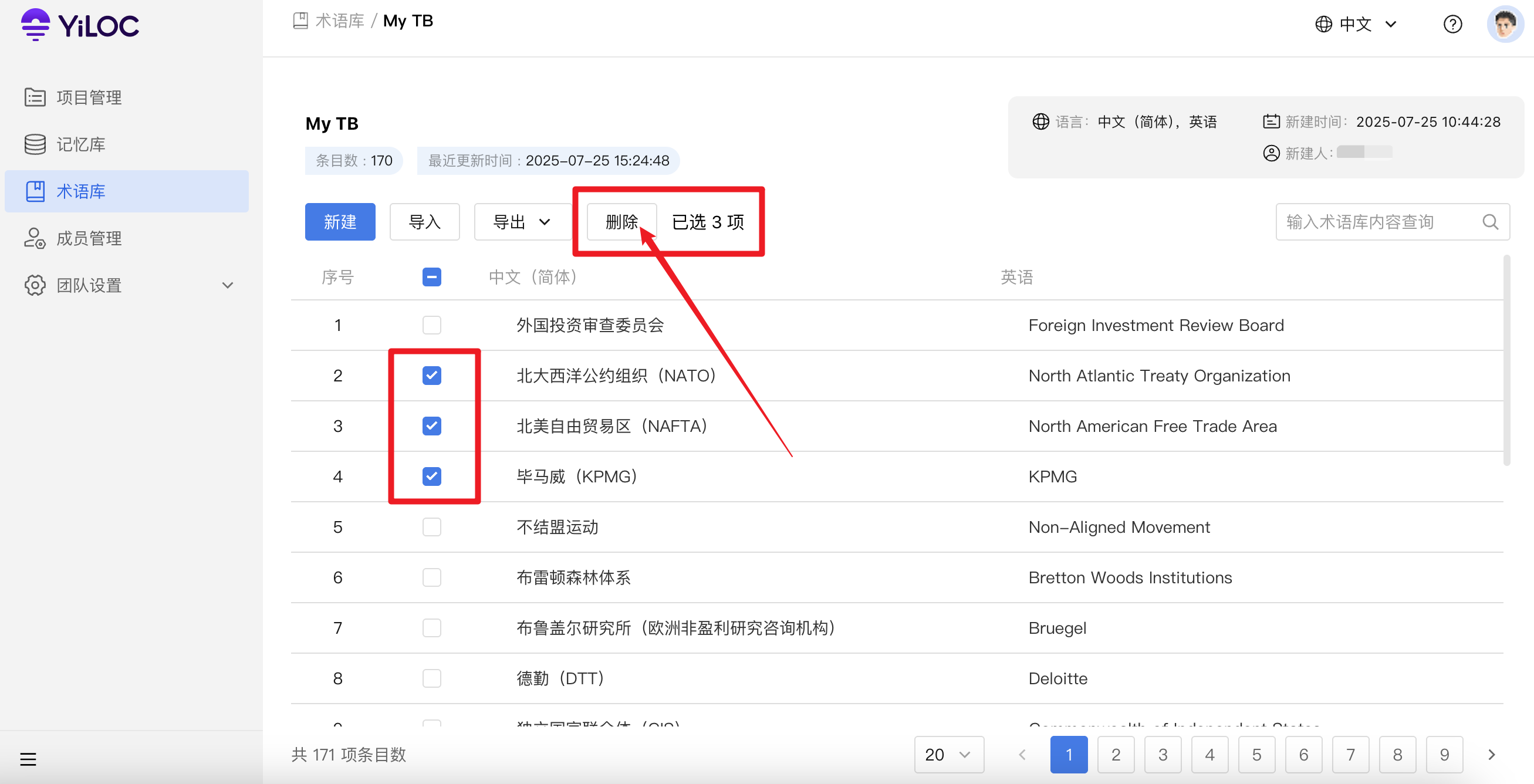
Task: Go to the next page arrow
Action: pos(1491,755)
